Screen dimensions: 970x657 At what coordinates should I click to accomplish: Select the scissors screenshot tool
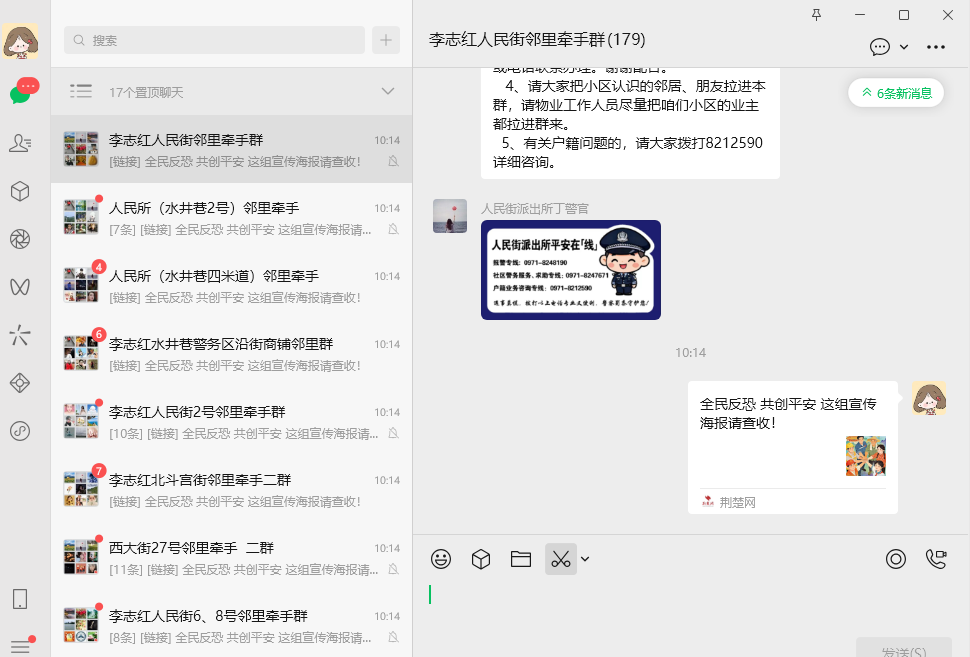pos(560,559)
